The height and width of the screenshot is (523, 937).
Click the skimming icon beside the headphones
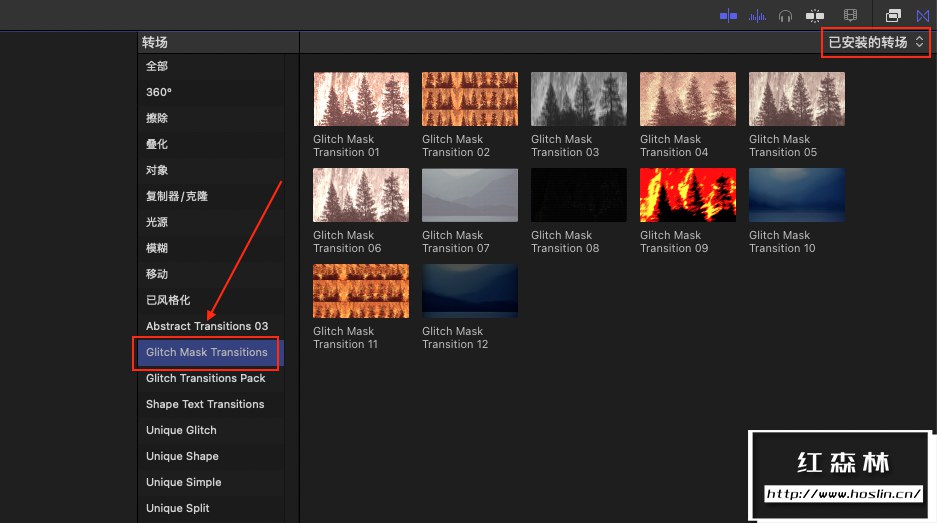(x=814, y=16)
